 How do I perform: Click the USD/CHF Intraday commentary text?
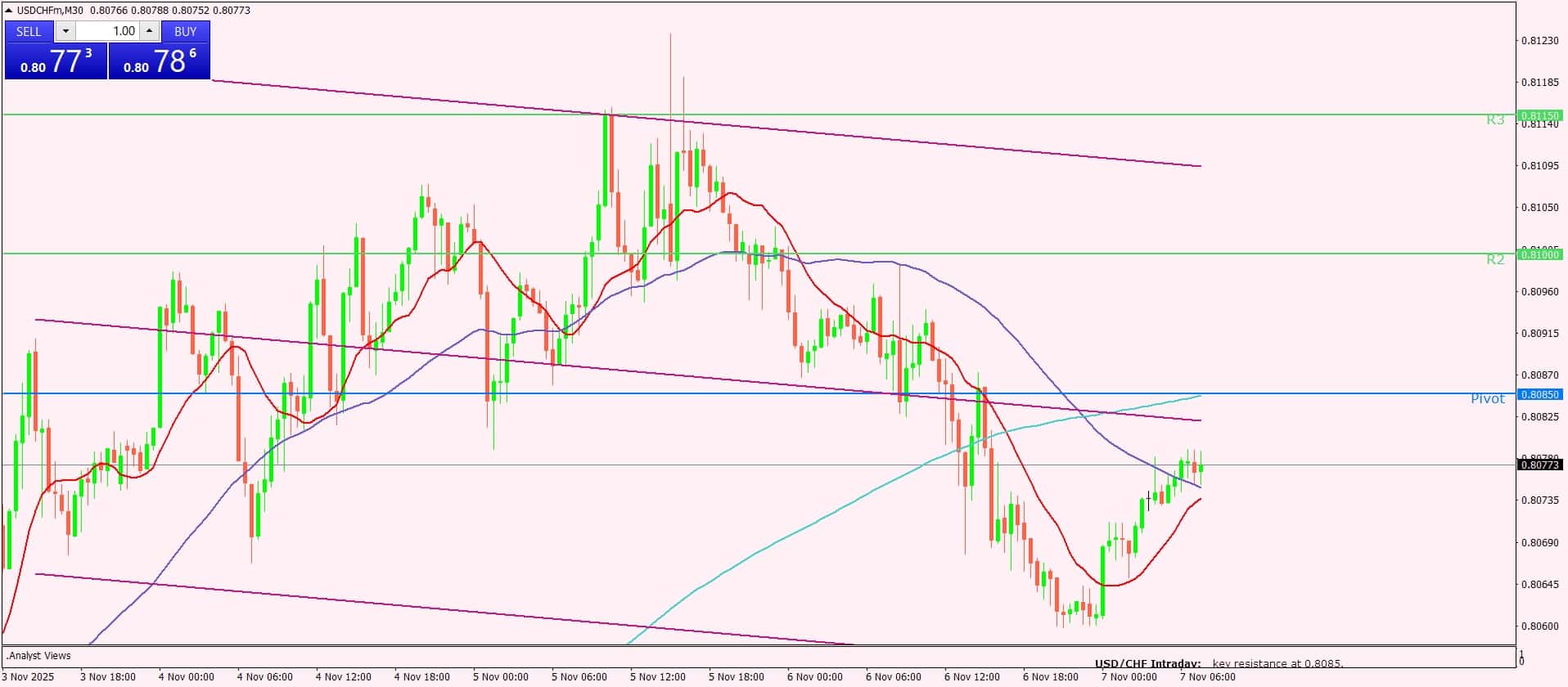[x=1219, y=664]
